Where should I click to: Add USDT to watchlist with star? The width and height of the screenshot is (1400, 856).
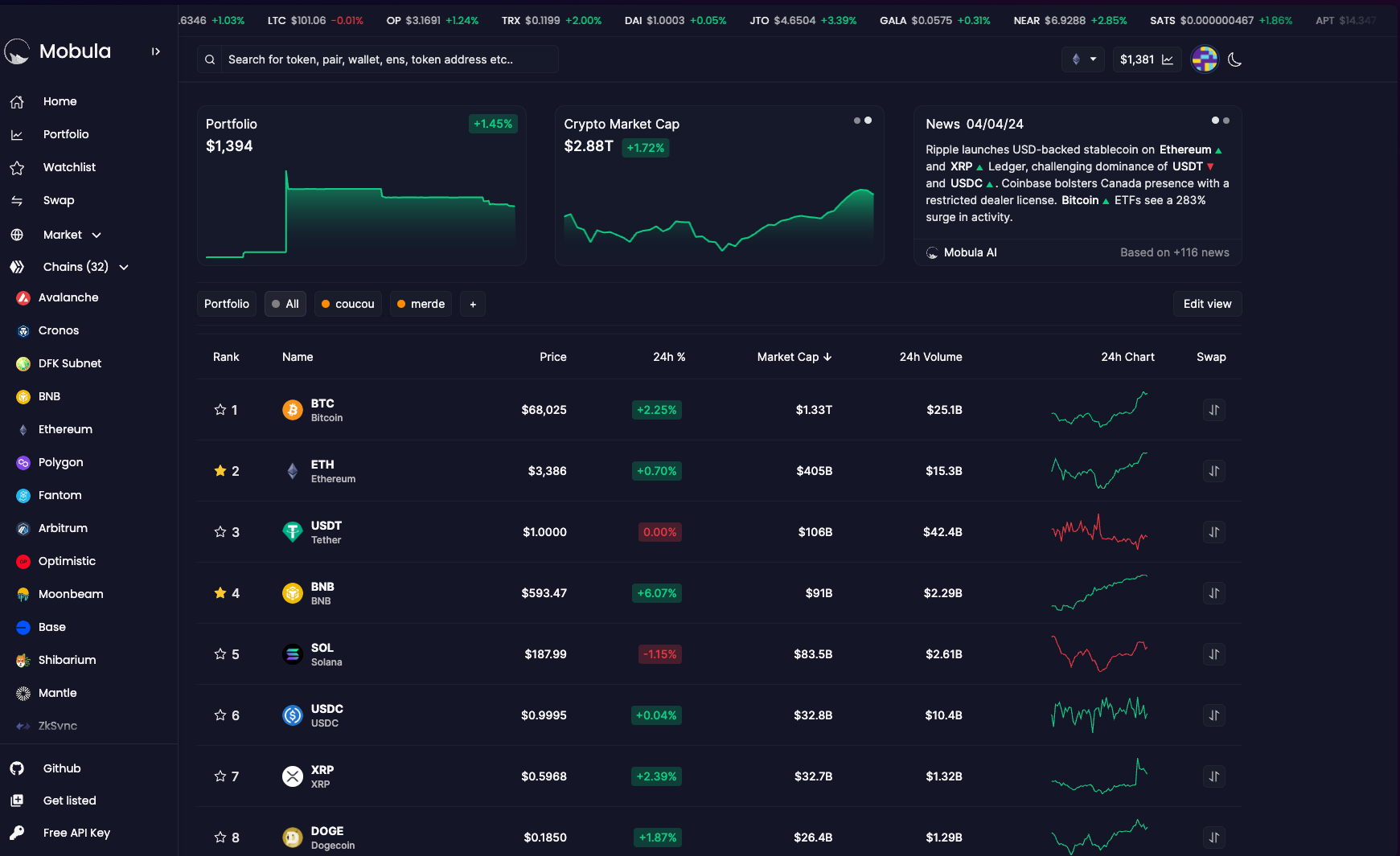pyautogui.click(x=220, y=532)
